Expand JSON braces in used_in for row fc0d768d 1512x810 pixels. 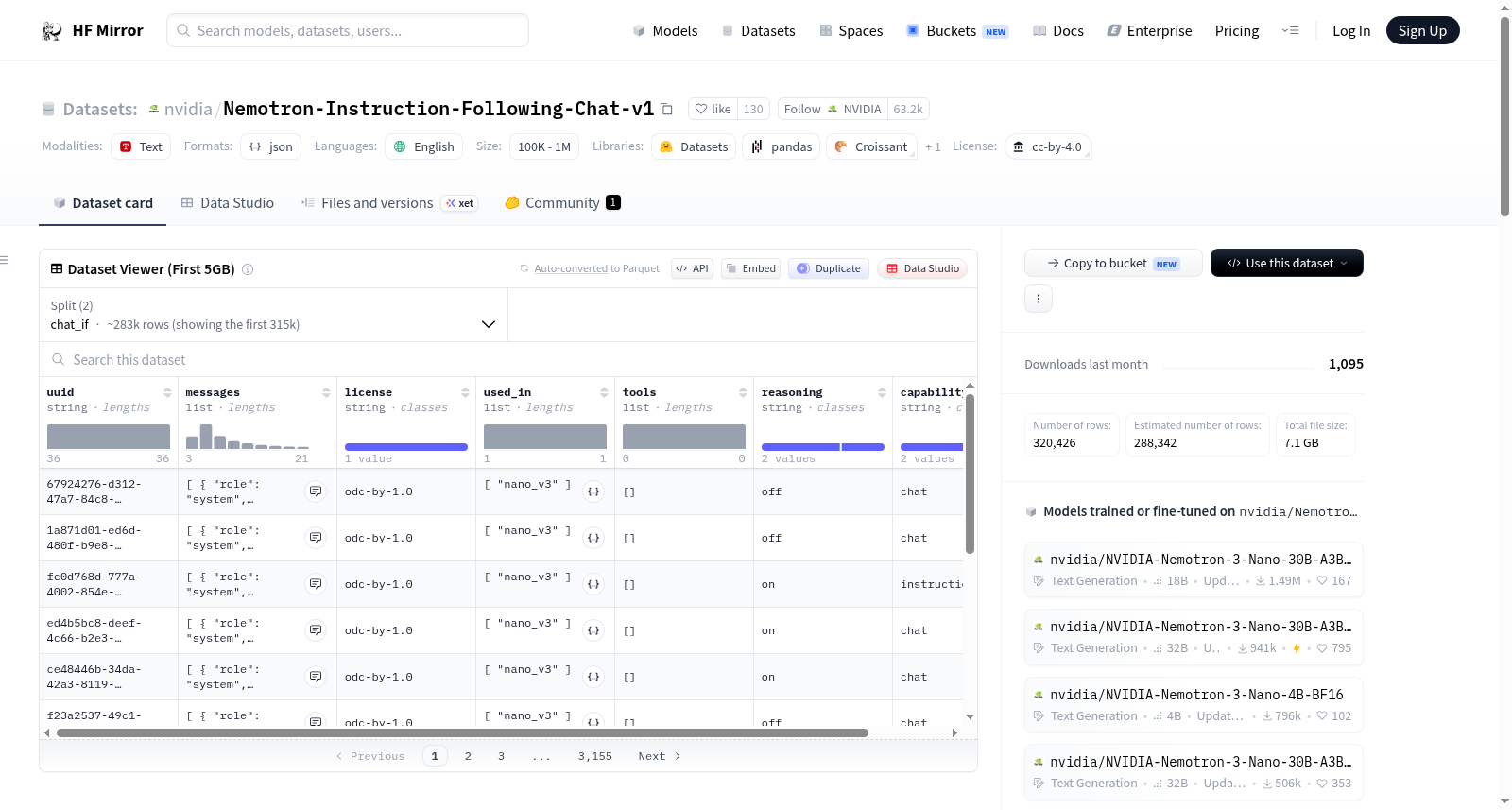coord(593,584)
